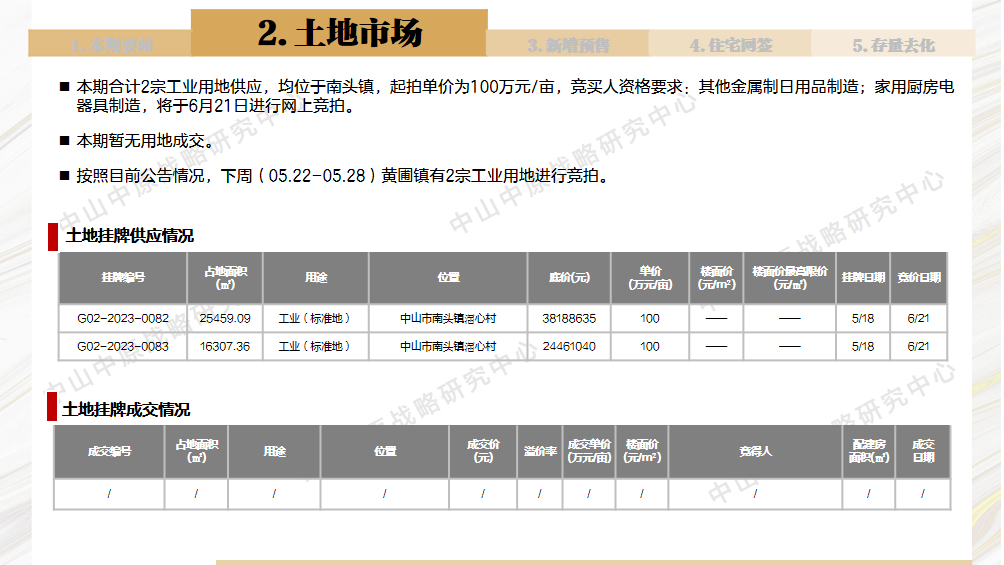Select the 5. 存量去化 tab
Viewport: 1004px width, 565px height.
coord(892,45)
